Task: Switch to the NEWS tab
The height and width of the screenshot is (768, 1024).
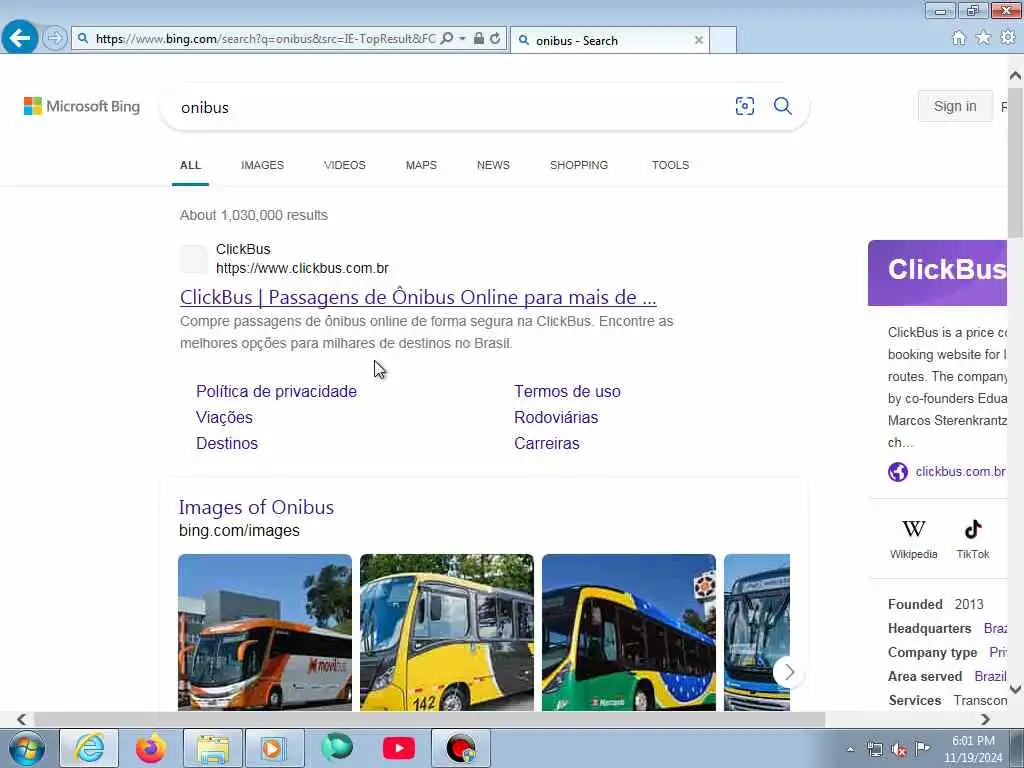Action: (x=493, y=165)
